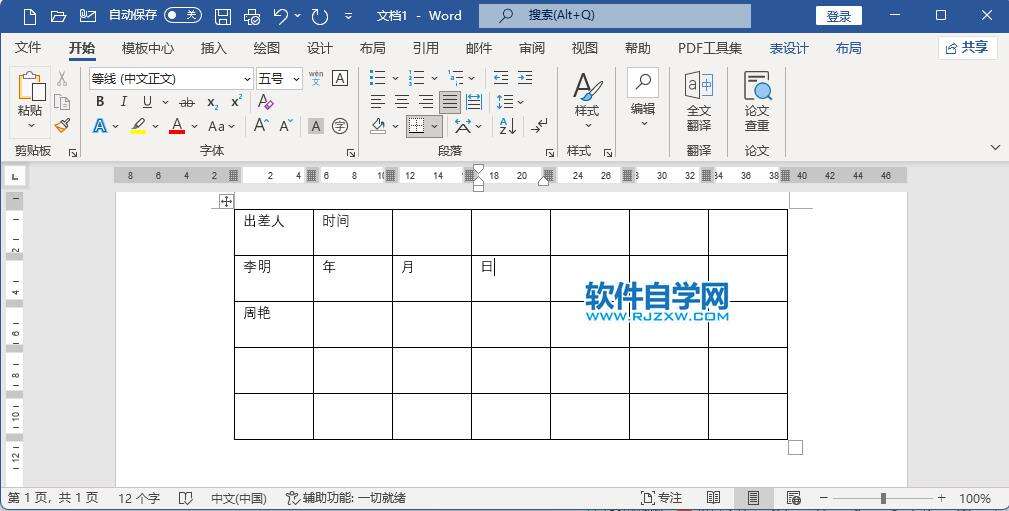1009x511 pixels.
Task: Click the table resize handle at bottom-right
Action: [795, 447]
